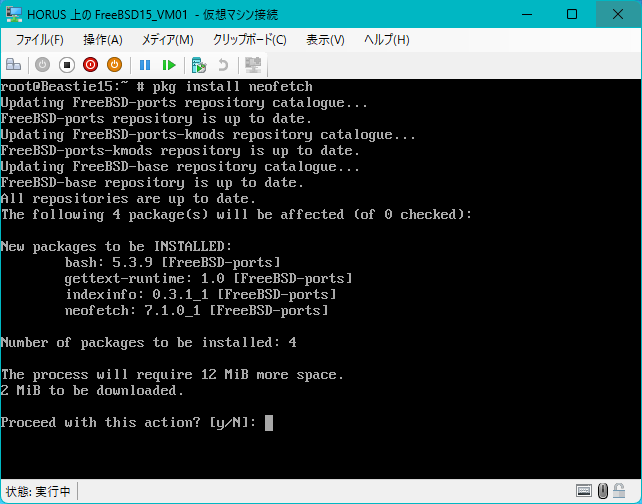The height and width of the screenshot is (504, 642).
Task: Open the ファイル(F) menu
Action: pos(40,40)
